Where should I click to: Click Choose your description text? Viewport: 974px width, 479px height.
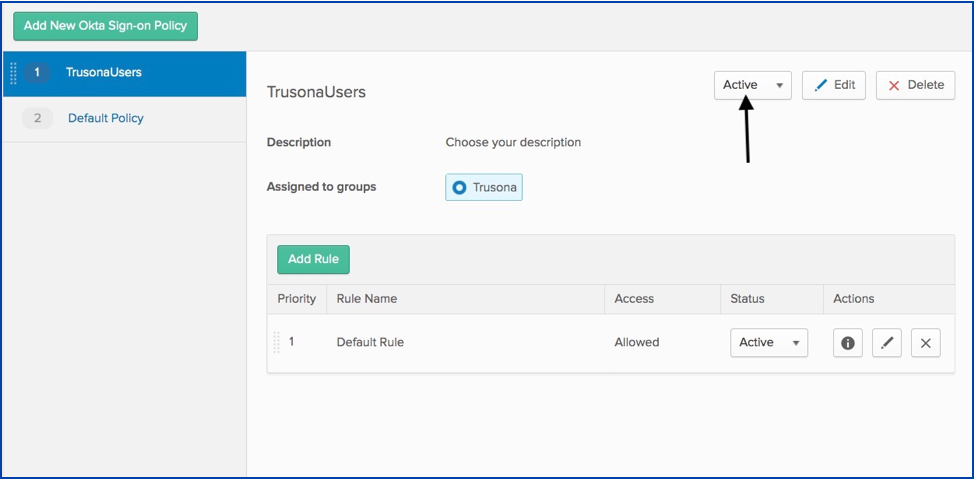513,142
